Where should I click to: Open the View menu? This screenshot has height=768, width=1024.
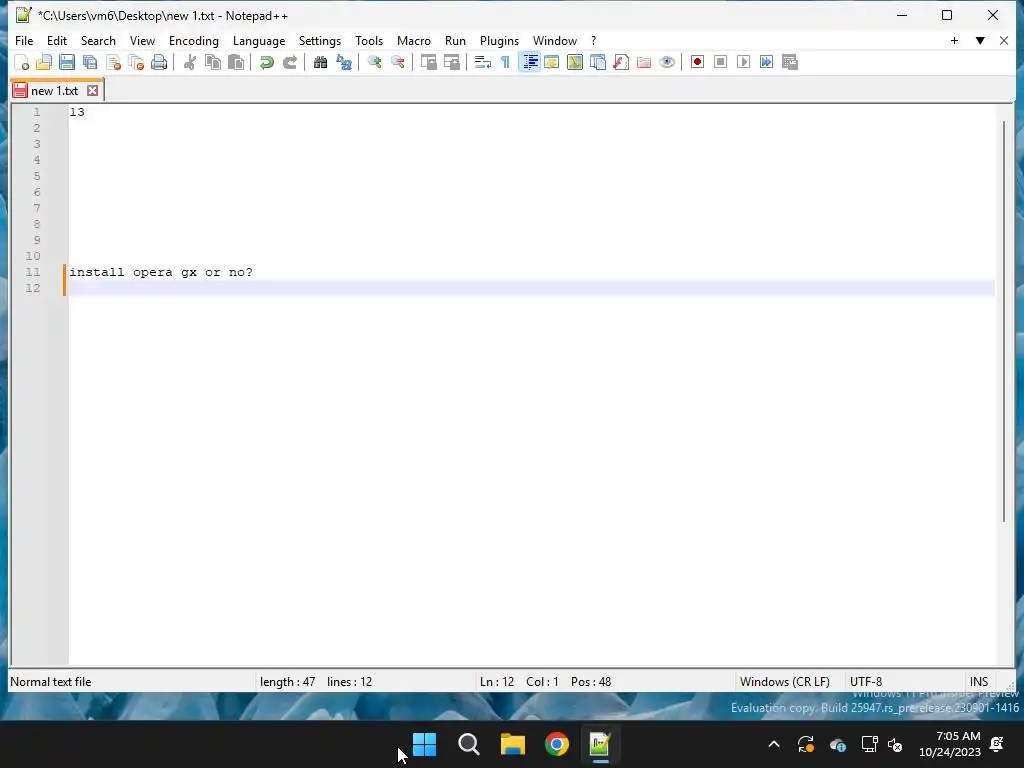point(142,40)
